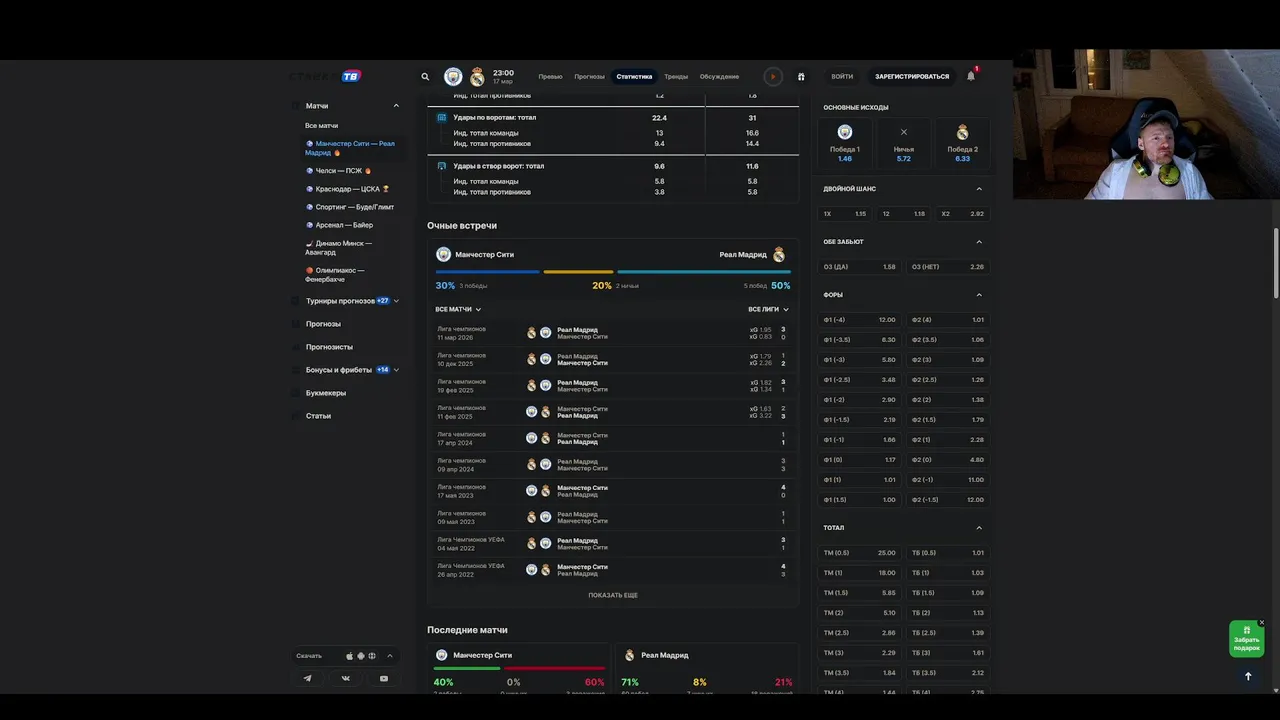Click the page vertical scrollbar

pyautogui.click(x=1275, y=263)
